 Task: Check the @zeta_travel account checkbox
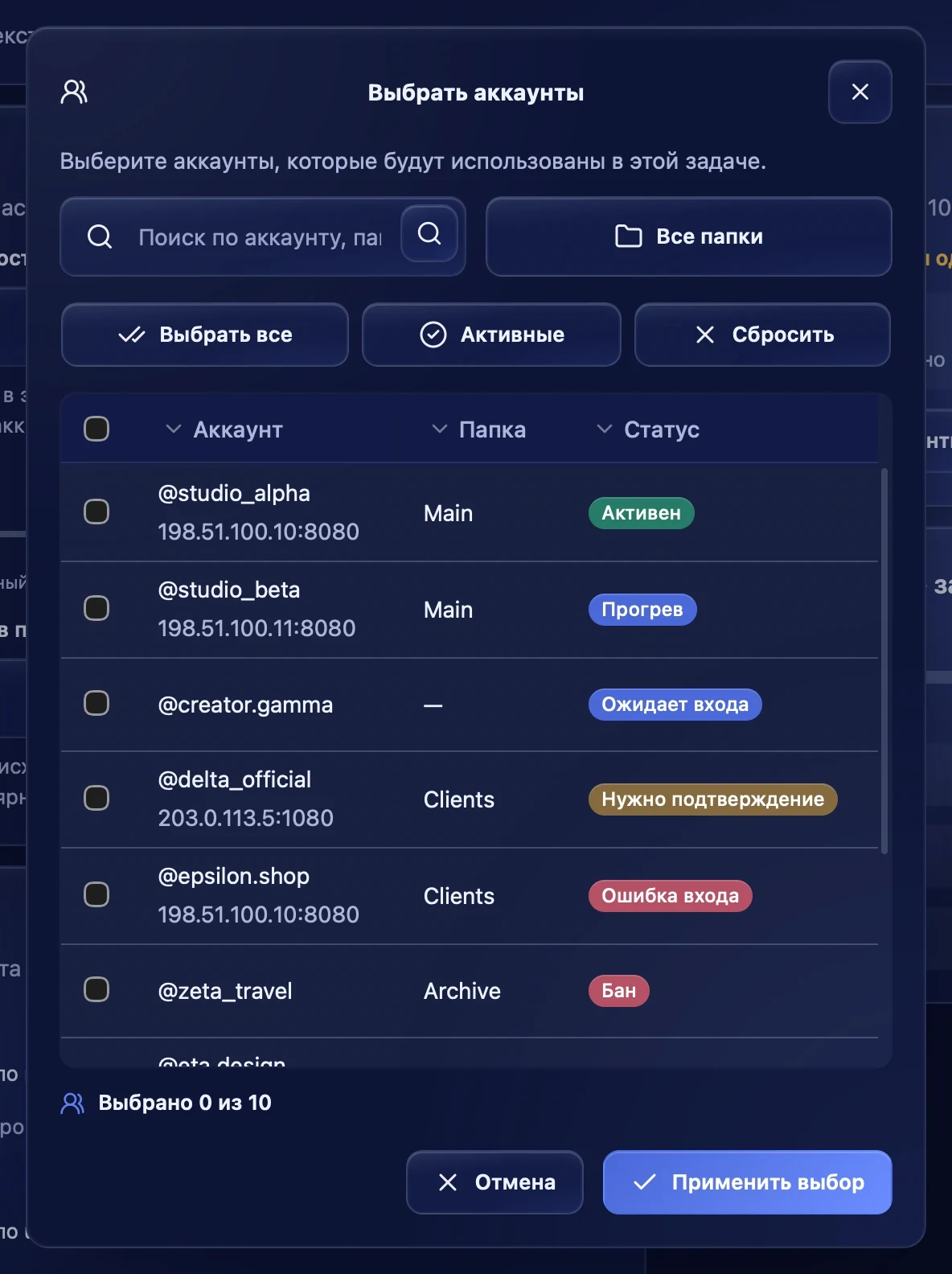(x=96, y=989)
